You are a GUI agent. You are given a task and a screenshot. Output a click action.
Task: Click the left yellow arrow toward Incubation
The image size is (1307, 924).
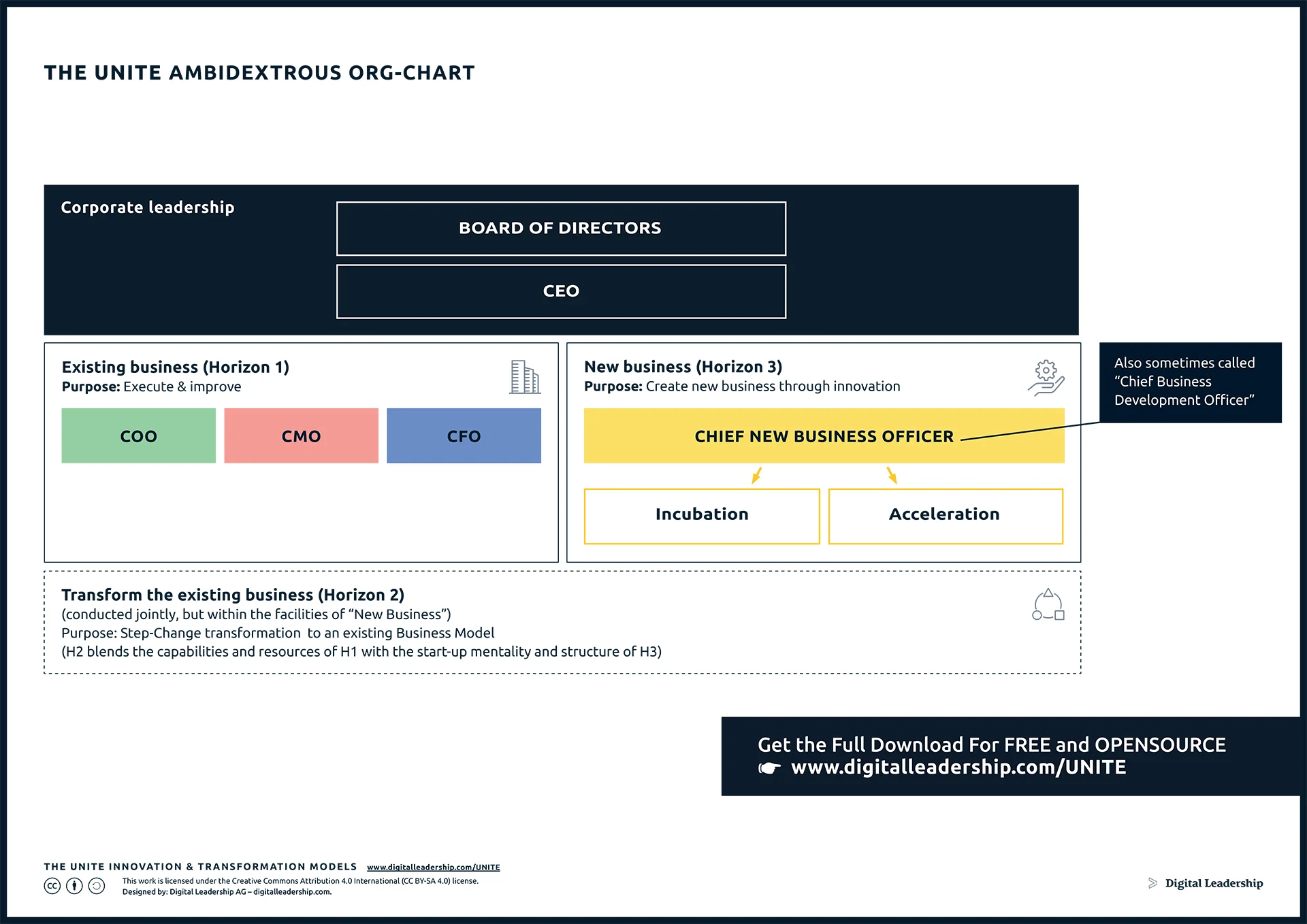pyautogui.click(x=756, y=475)
